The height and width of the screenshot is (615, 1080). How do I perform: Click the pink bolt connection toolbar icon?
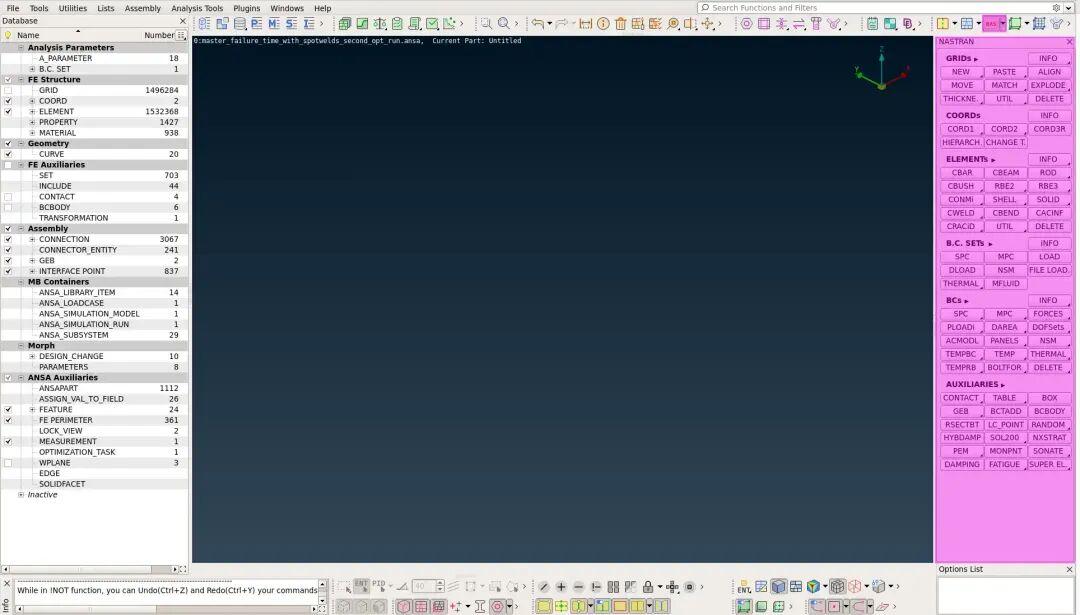click(816, 23)
